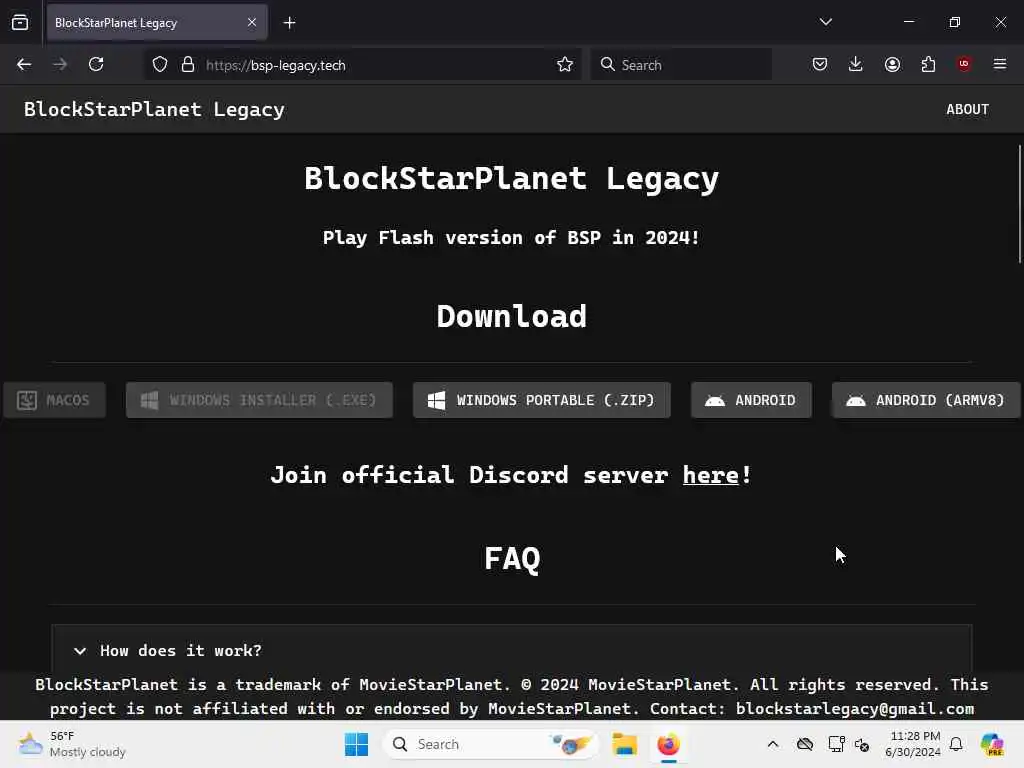
Task: Select the BlockStarPlanet Legacy tab
Action: pyautogui.click(x=157, y=23)
